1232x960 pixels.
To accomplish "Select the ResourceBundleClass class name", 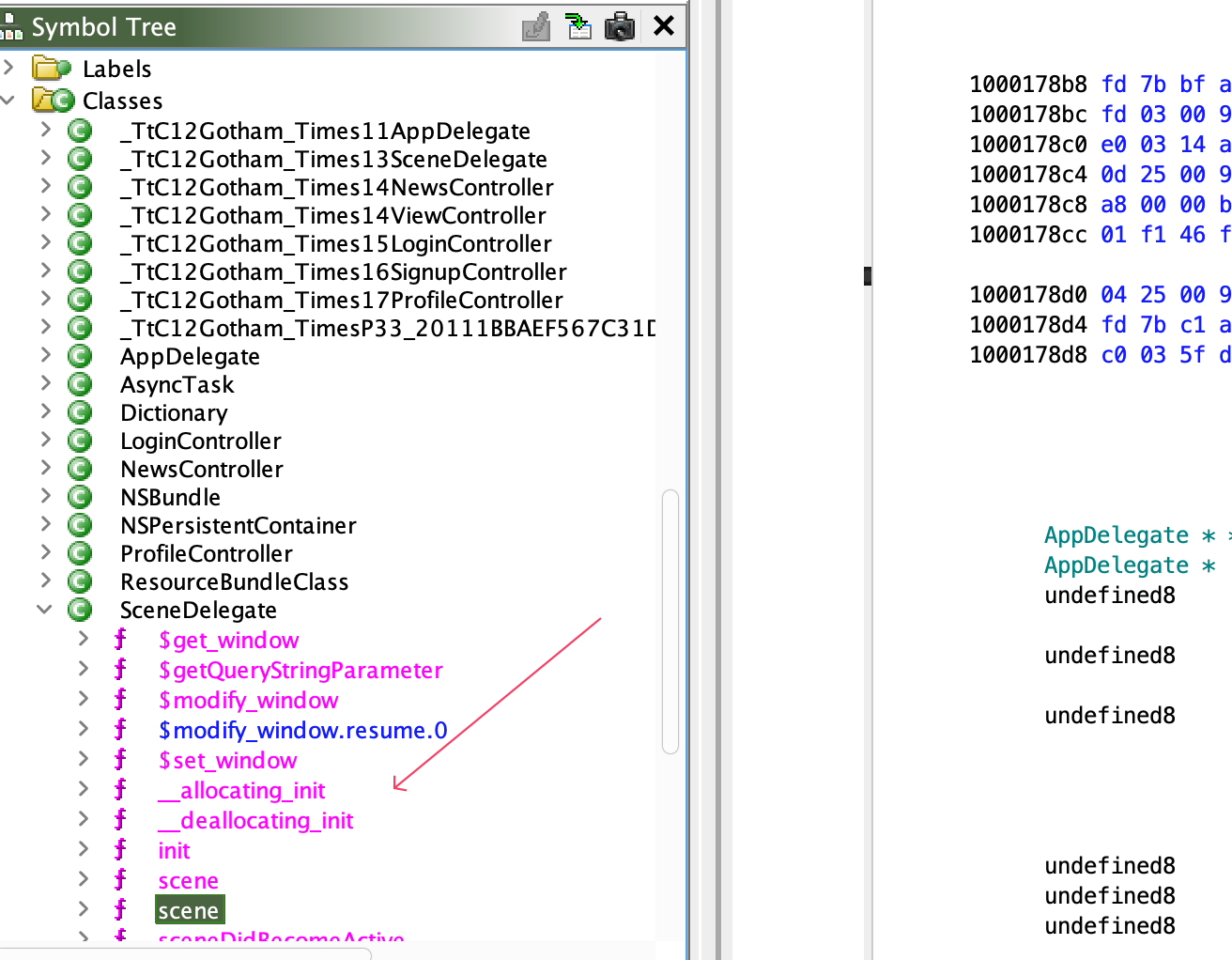I will (x=235, y=582).
